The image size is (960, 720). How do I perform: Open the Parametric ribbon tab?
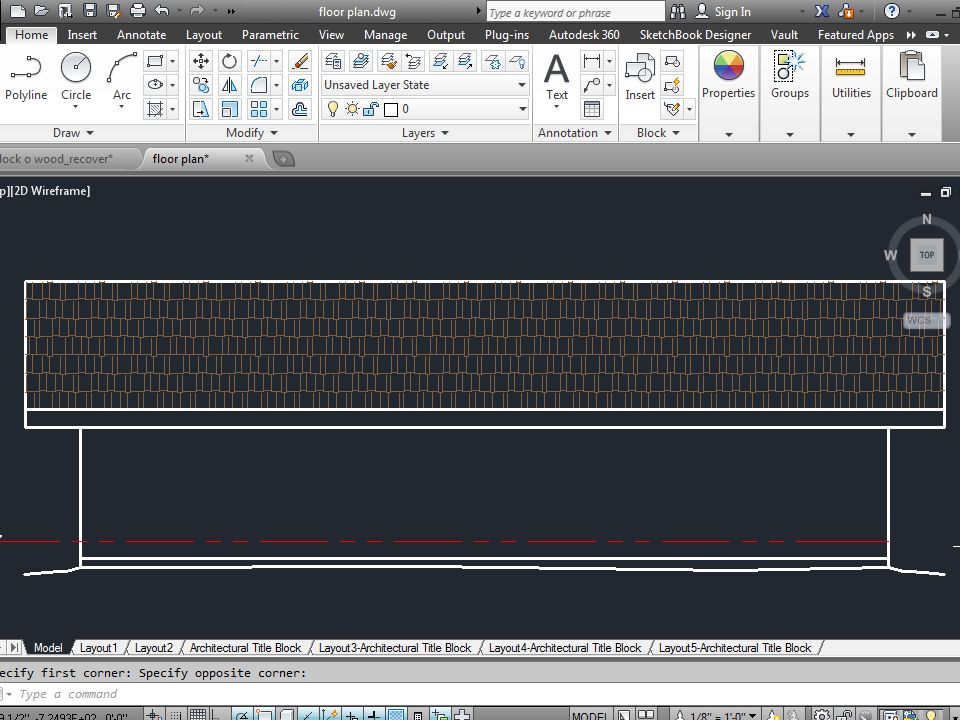pyautogui.click(x=270, y=35)
